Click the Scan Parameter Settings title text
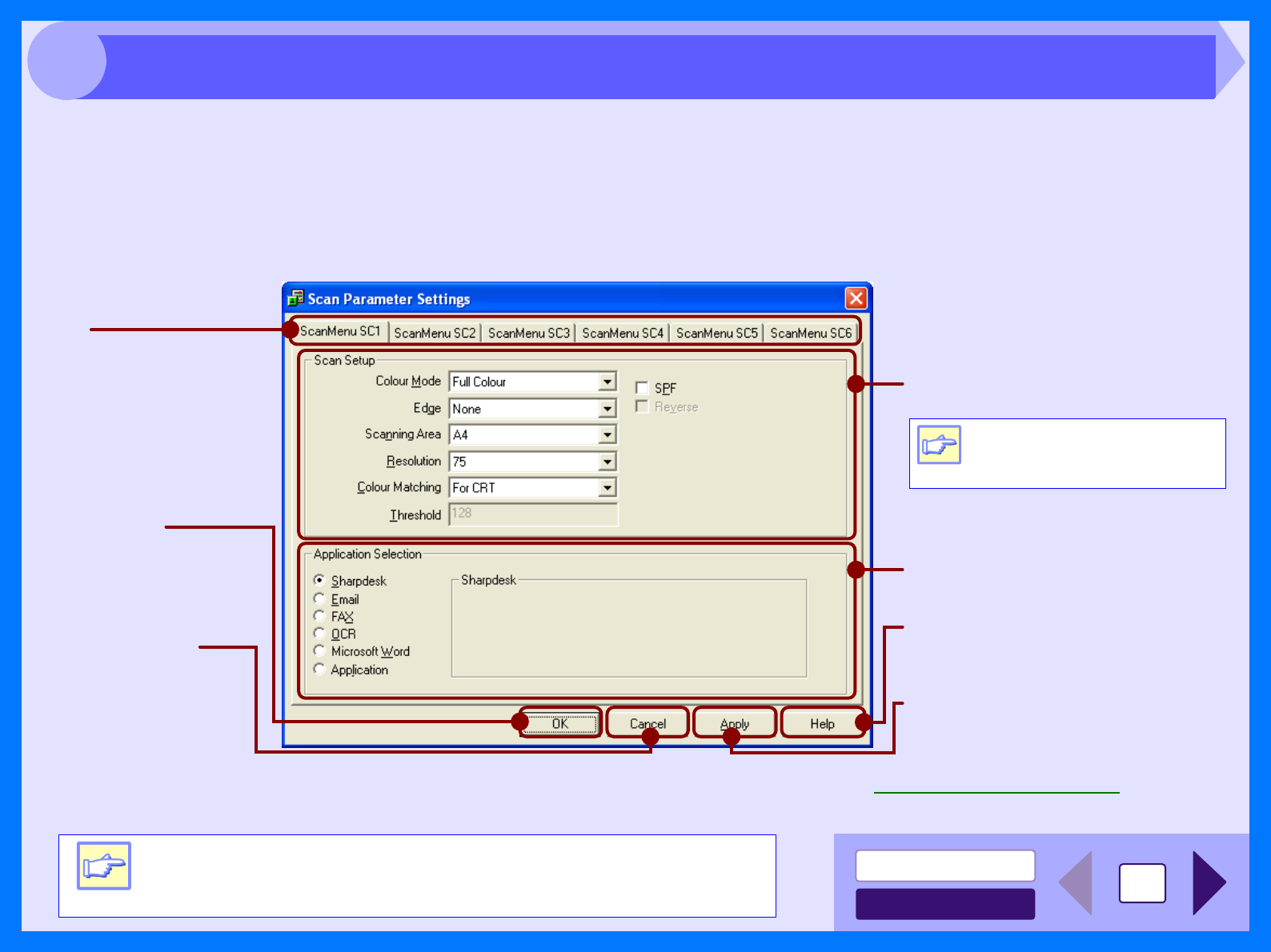Viewport: 1271px width, 952px height. click(x=389, y=299)
